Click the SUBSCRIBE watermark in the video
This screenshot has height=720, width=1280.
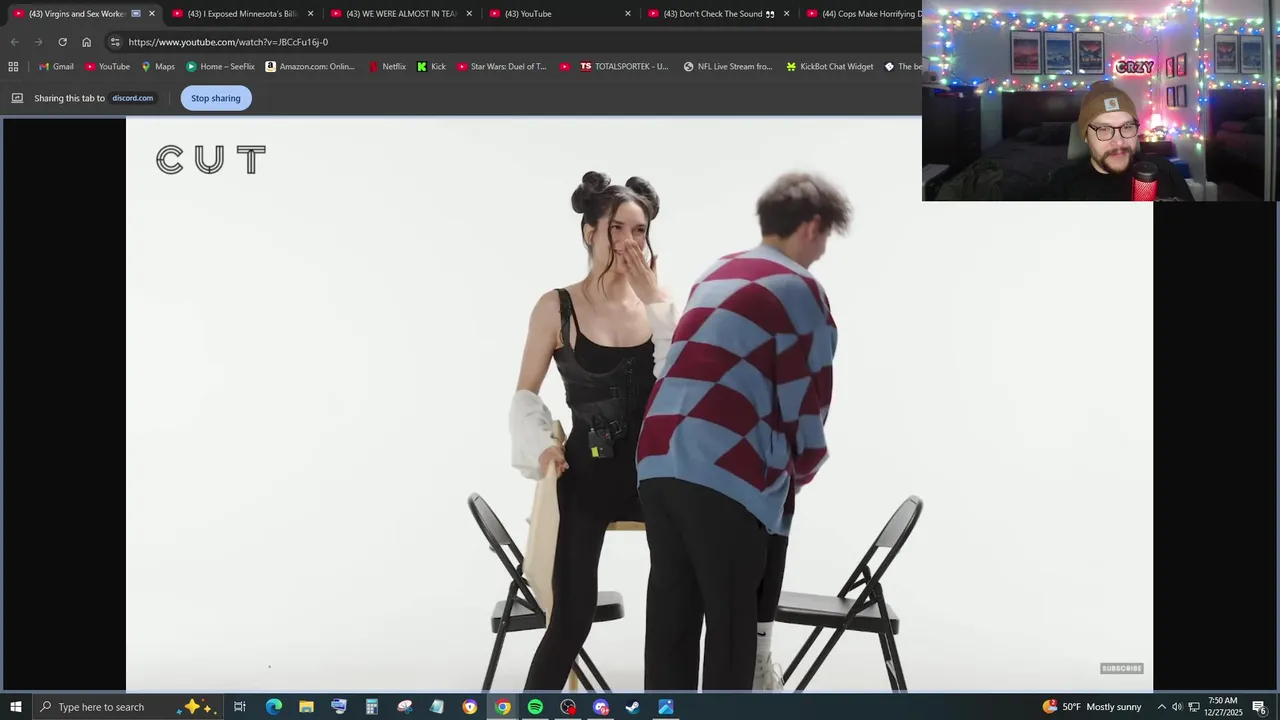1121,668
